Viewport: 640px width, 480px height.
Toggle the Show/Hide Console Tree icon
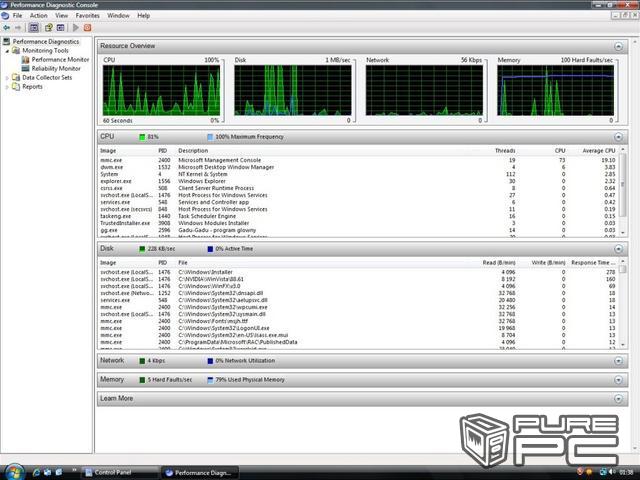[34, 28]
